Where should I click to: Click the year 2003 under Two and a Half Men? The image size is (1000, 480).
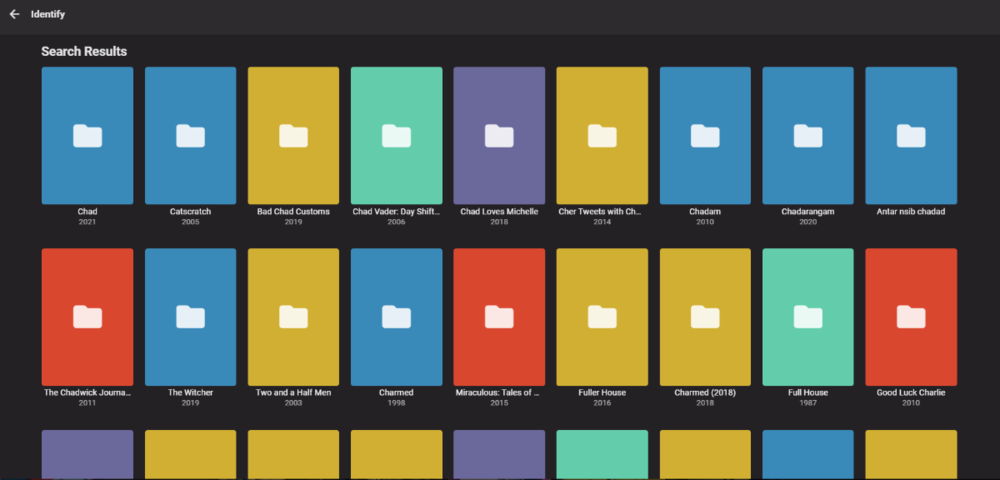pyautogui.click(x=293, y=403)
